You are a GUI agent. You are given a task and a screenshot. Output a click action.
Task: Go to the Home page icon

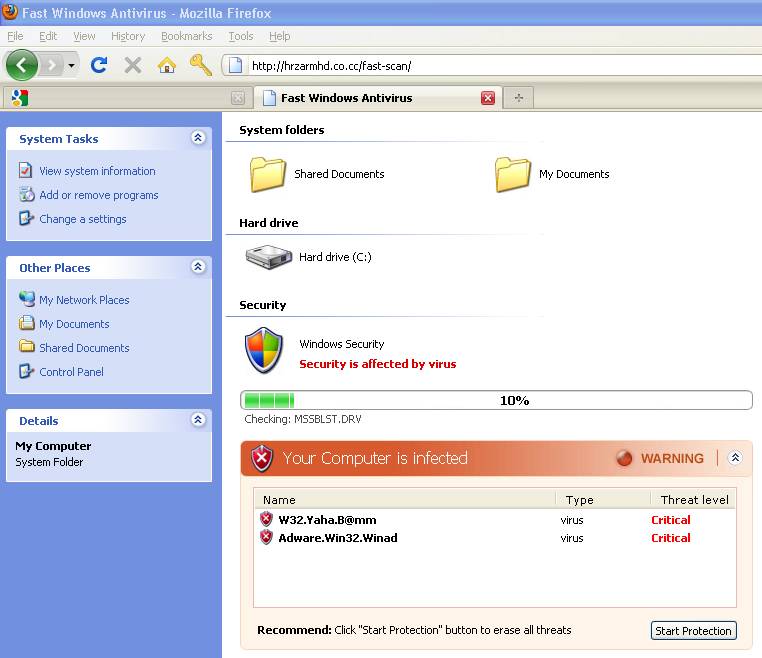pyautogui.click(x=167, y=65)
